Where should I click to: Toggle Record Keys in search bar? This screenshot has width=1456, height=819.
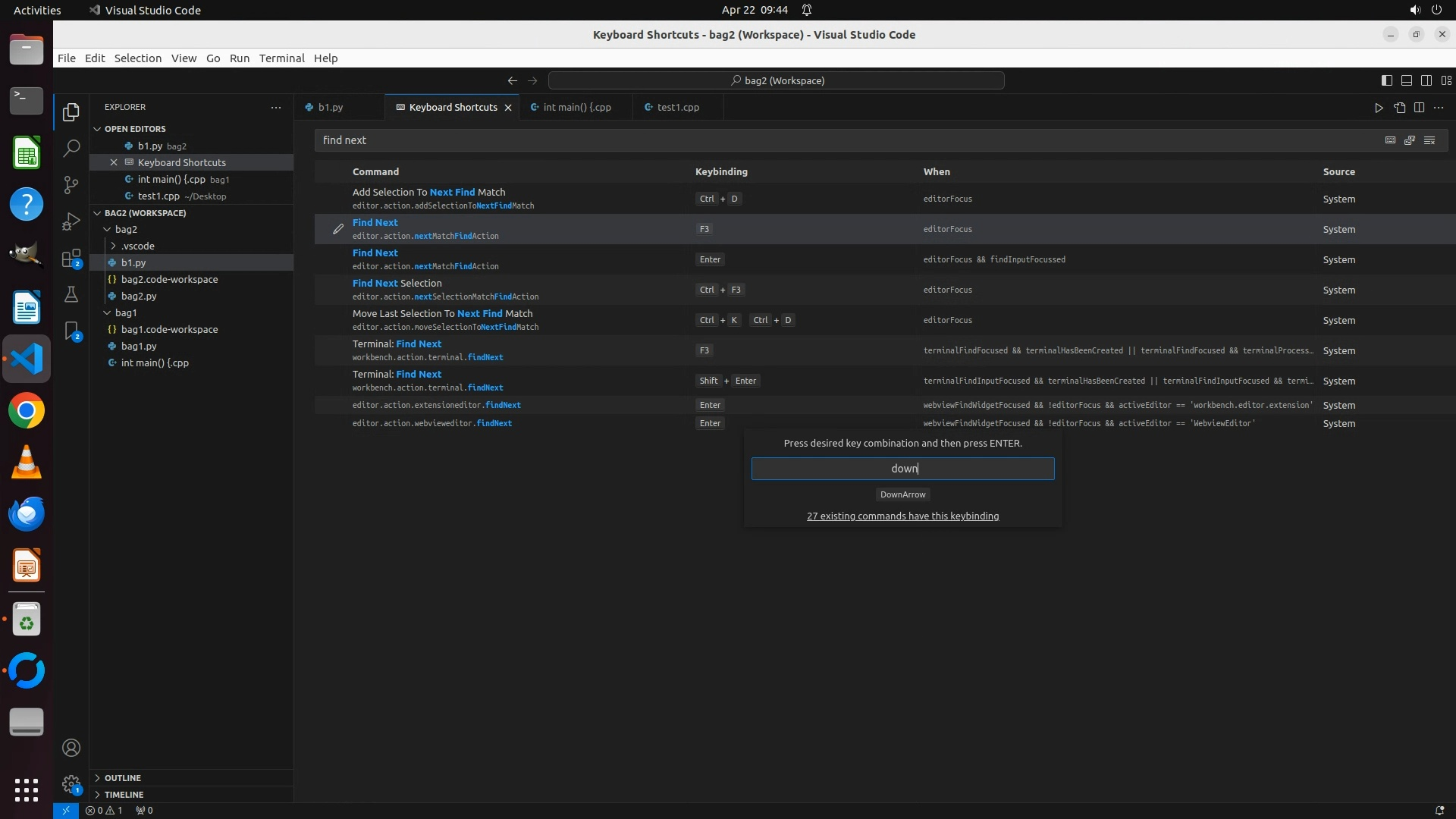pyautogui.click(x=1390, y=140)
